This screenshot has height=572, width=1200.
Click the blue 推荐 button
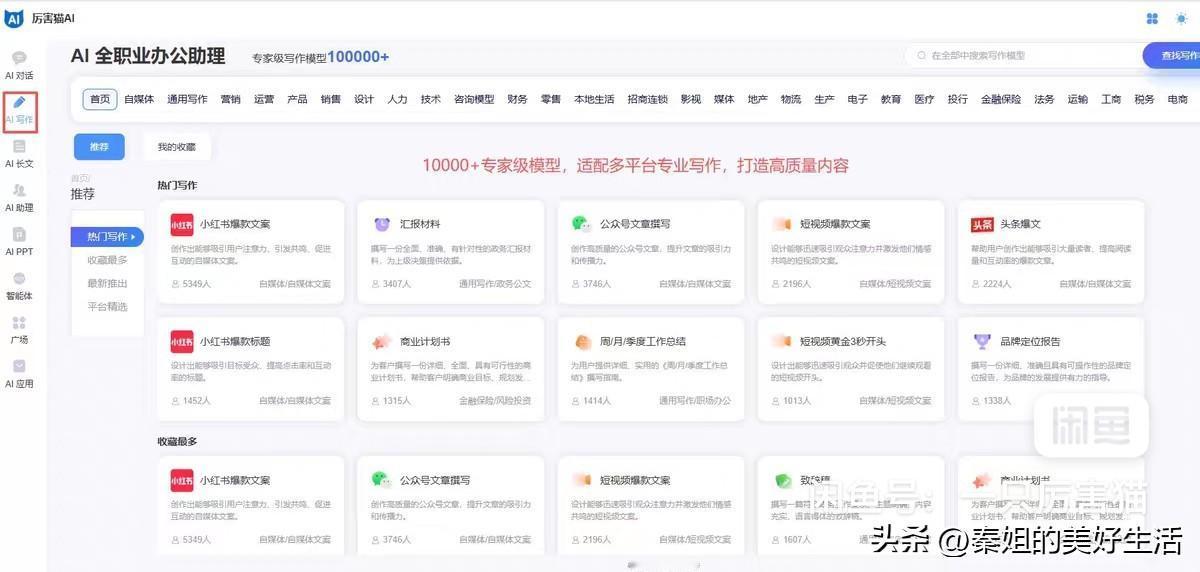[99, 146]
